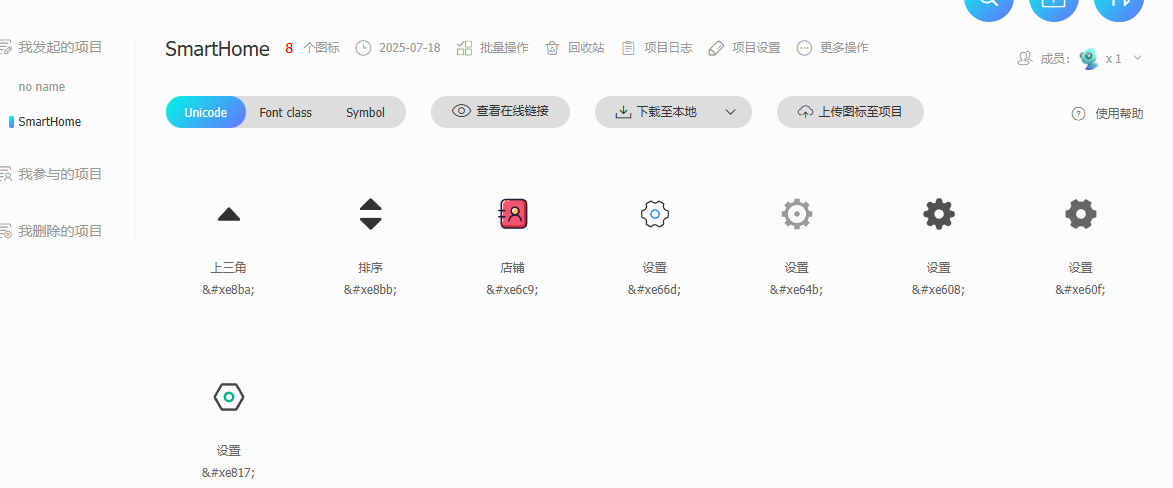Click the search round button at top
Viewport: 1173px width, 488px height.
pyautogui.click(x=989, y=7)
